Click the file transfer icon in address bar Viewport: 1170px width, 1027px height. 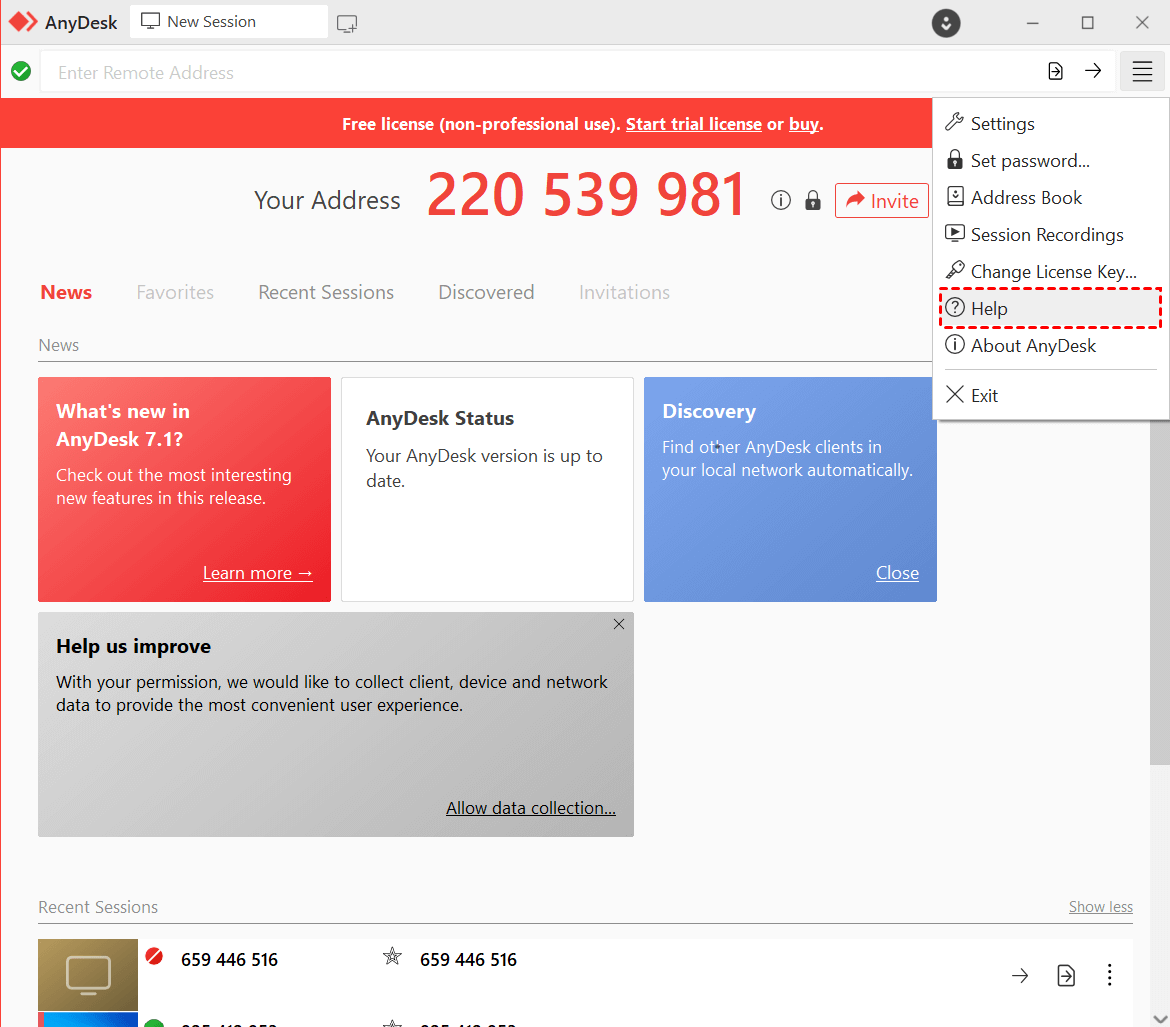[1055, 71]
